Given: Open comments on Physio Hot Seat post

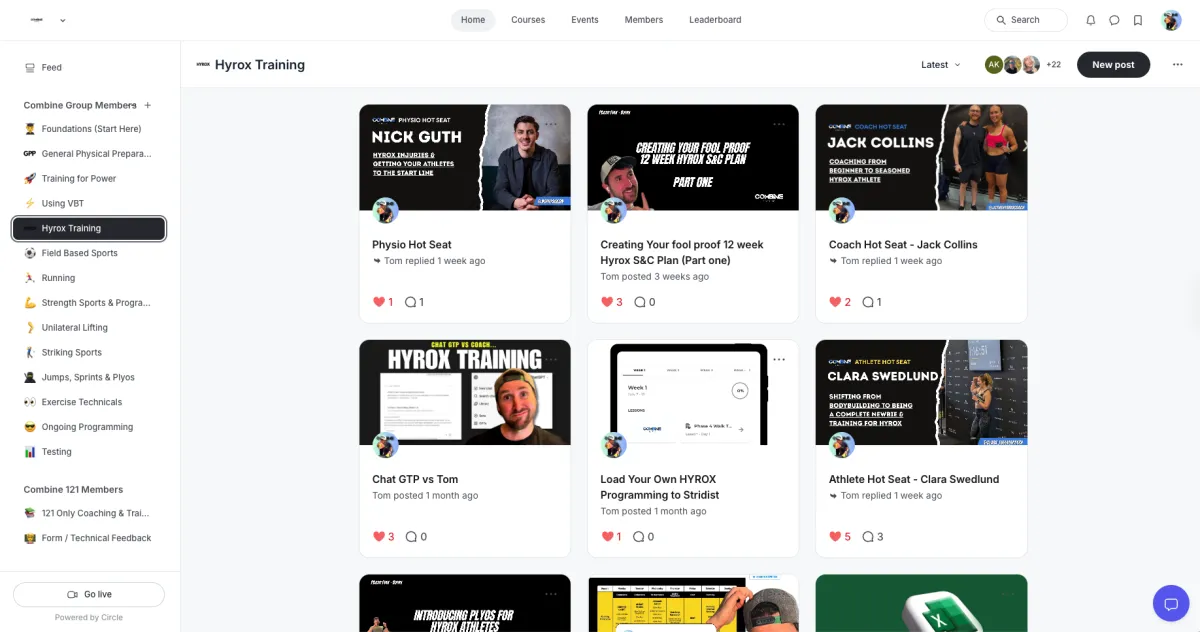Looking at the screenshot, I should [414, 302].
